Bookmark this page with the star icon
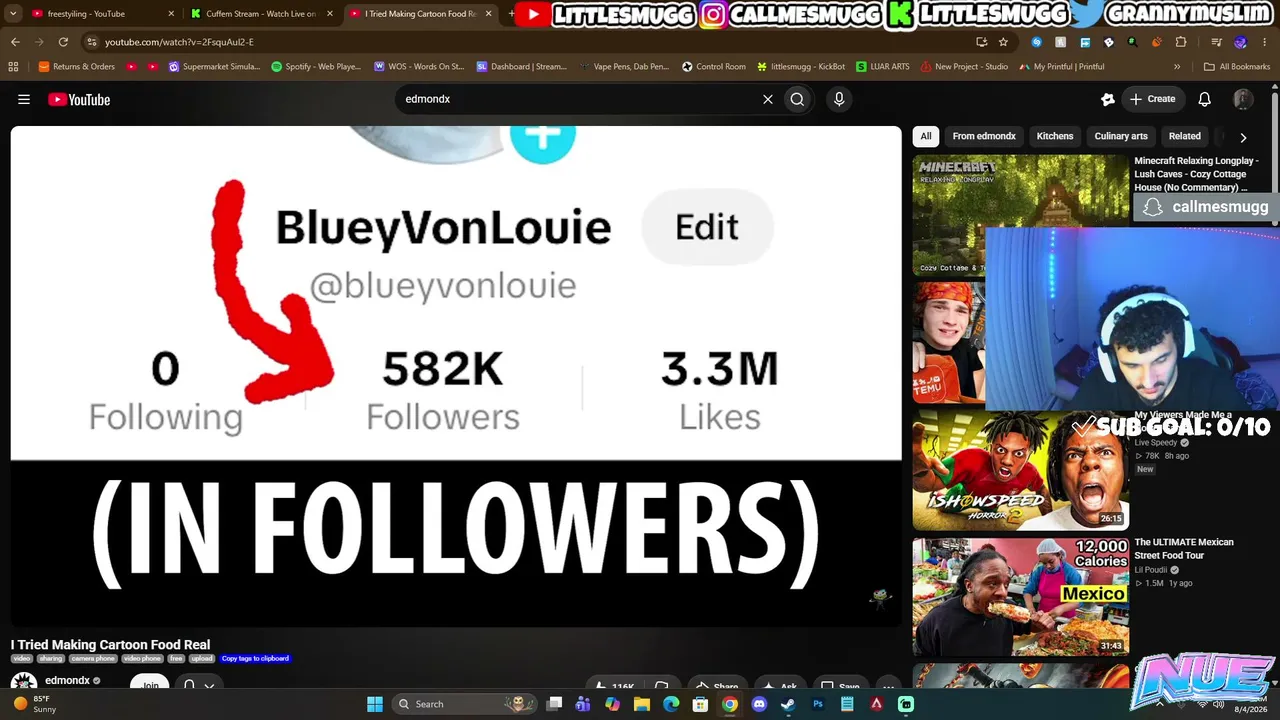The height and width of the screenshot is (720, 1280). [1003, 42]
